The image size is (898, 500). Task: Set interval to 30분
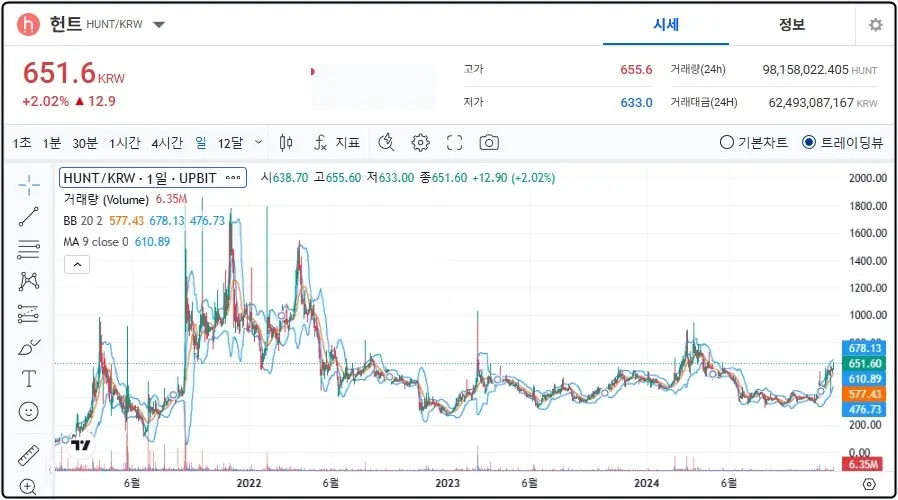pyautogui.click(x=85, y=143)
